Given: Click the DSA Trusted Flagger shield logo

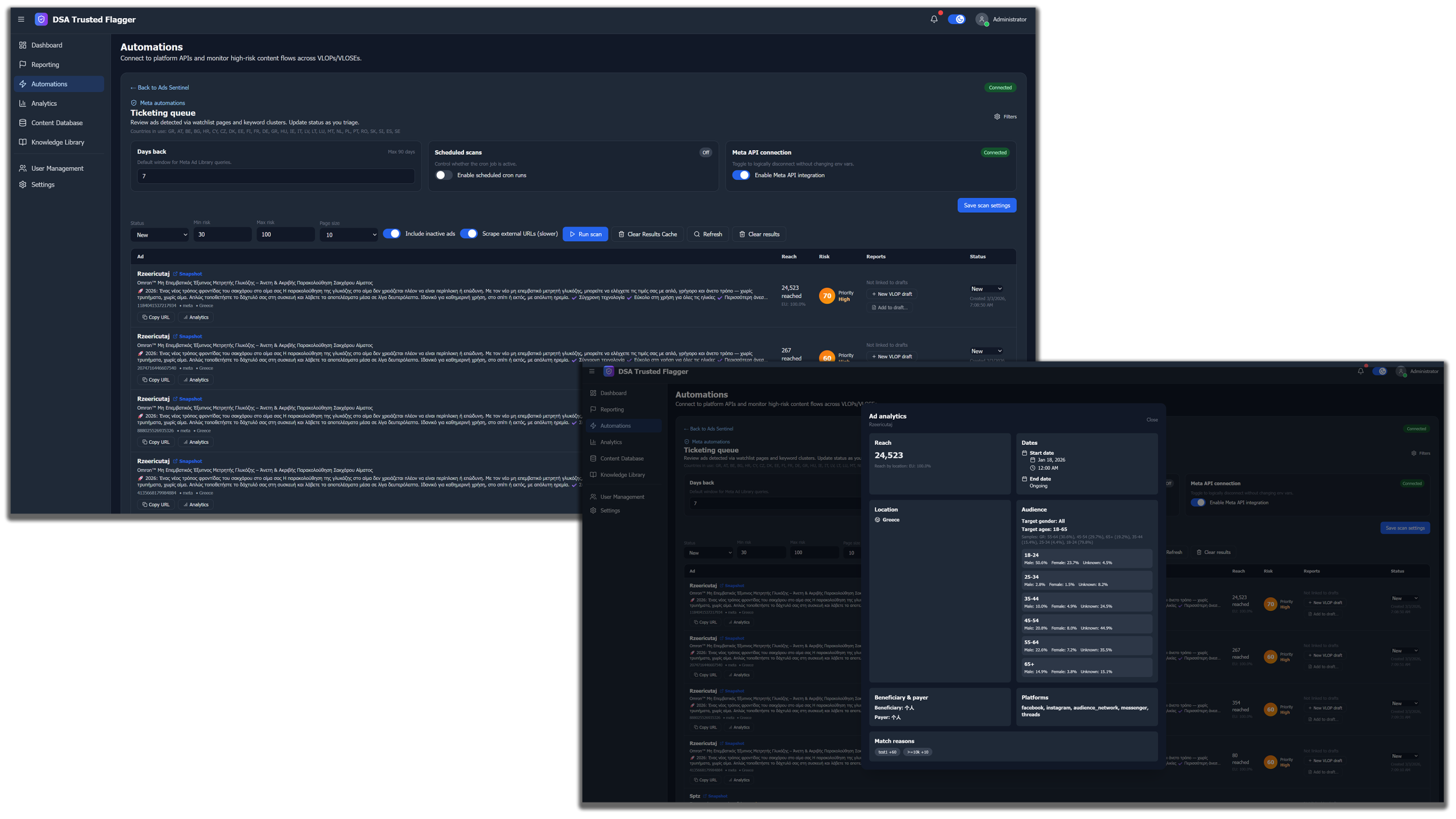Looking at the screenshot, I should tap(41, 19).
